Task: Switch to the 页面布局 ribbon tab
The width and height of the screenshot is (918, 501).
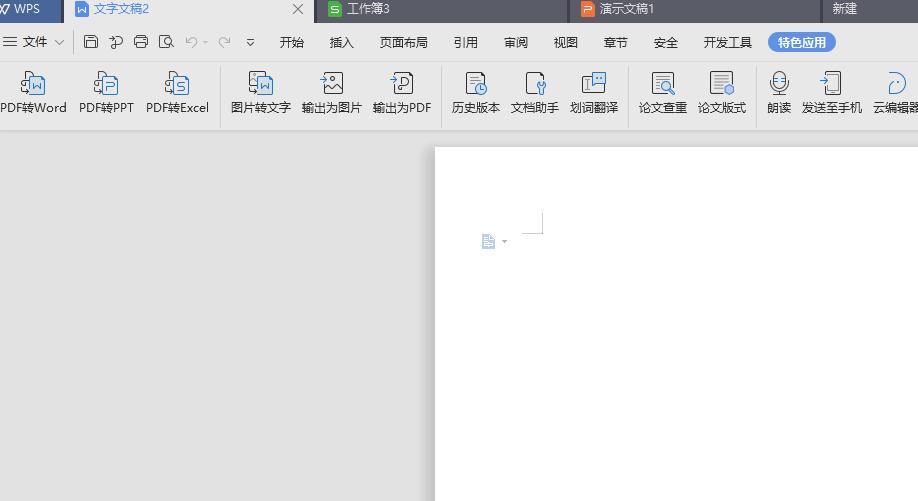Action: 403,42
